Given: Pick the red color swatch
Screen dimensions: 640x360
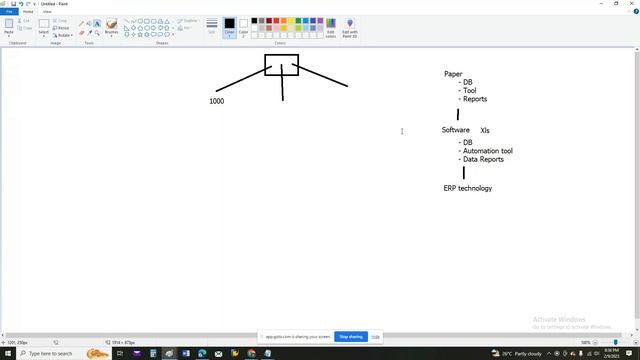Looking at the screenshot, I should click(276, 21).
